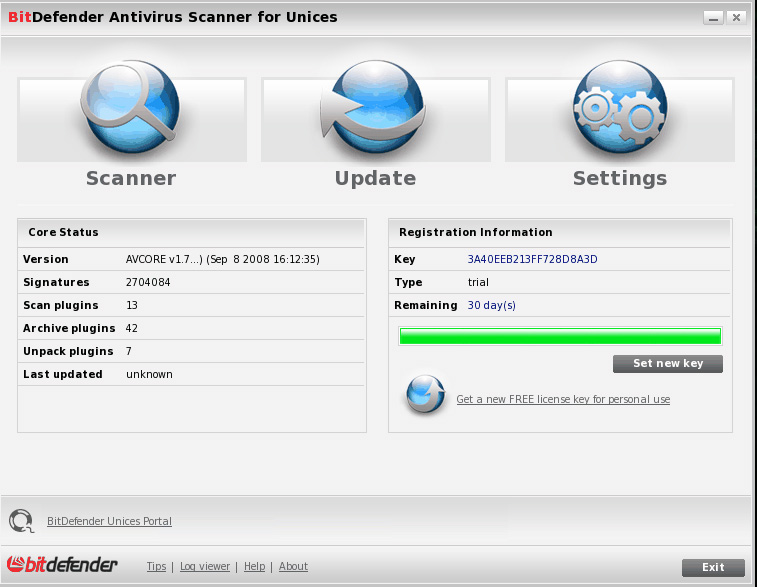Click the Archive plugins row label
This screenshot has height=587, width=757.
[69, 329]
